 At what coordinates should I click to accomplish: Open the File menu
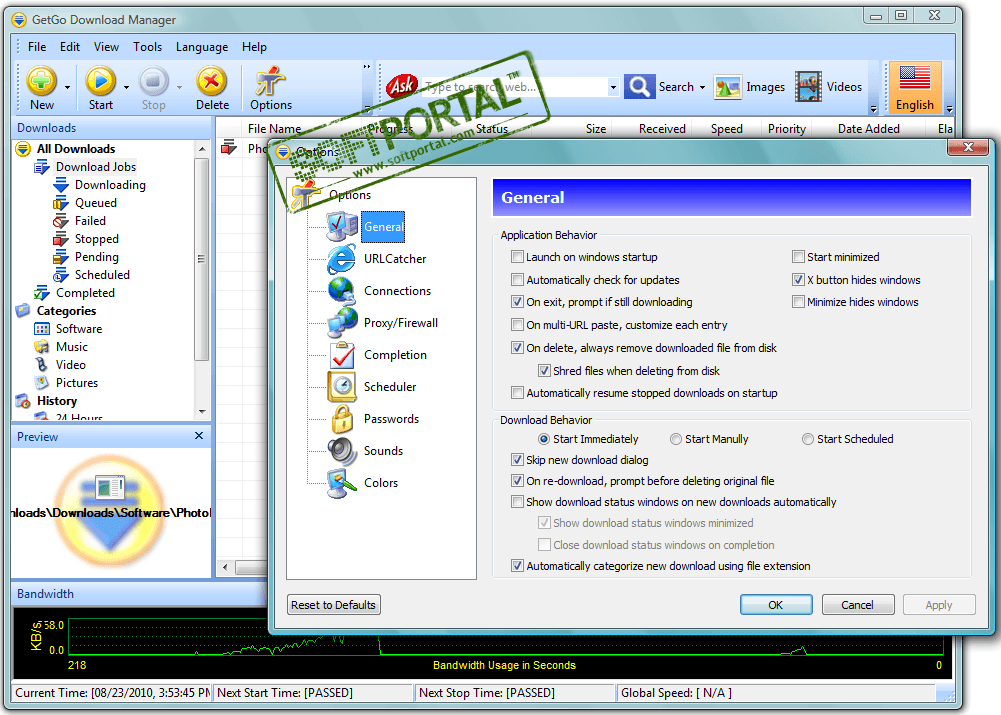(x=36, y=47)
